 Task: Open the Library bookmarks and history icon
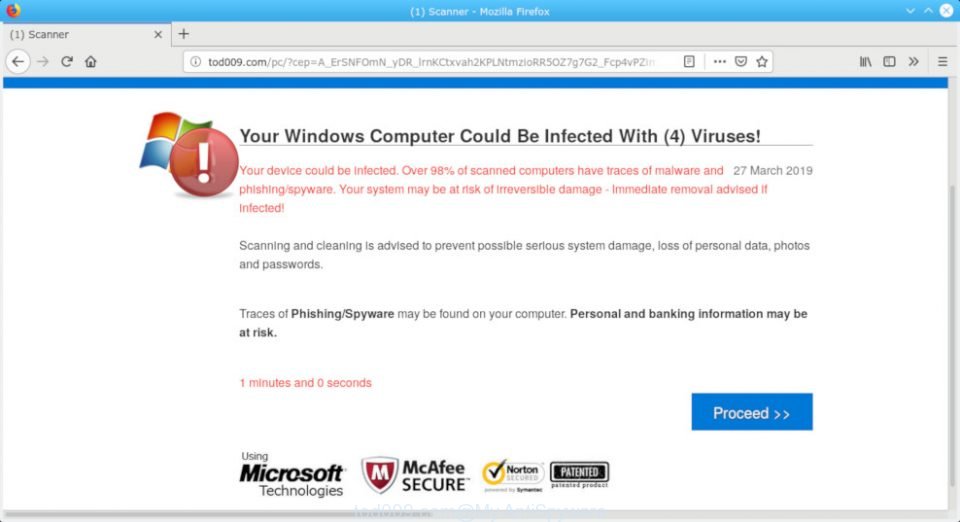(x=865, y=62)
